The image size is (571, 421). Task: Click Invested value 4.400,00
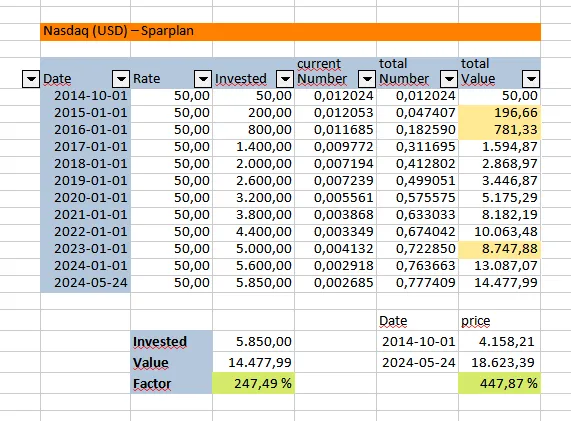[253, 232]
